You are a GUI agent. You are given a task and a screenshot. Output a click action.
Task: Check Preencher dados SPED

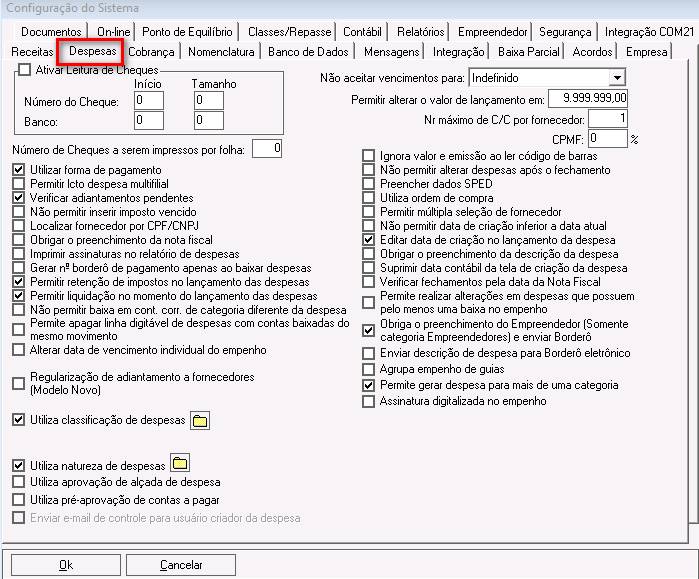(368, 184)
